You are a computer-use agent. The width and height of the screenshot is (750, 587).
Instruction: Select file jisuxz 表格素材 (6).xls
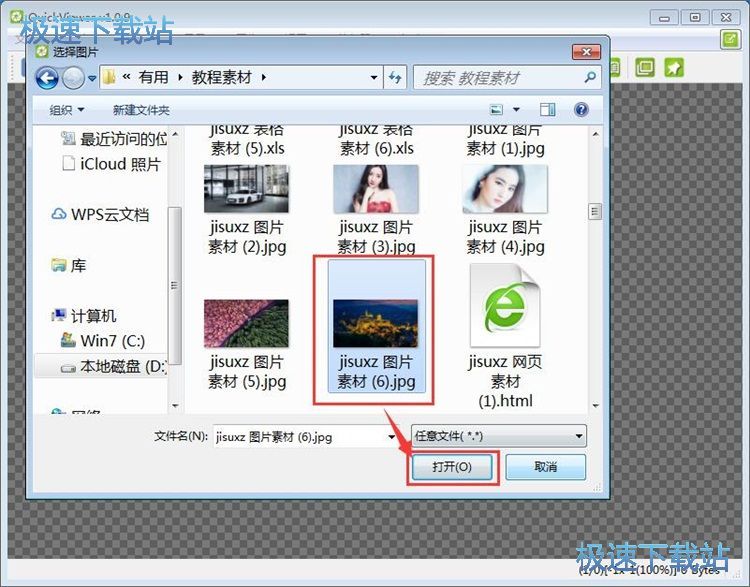coord(376,142)
